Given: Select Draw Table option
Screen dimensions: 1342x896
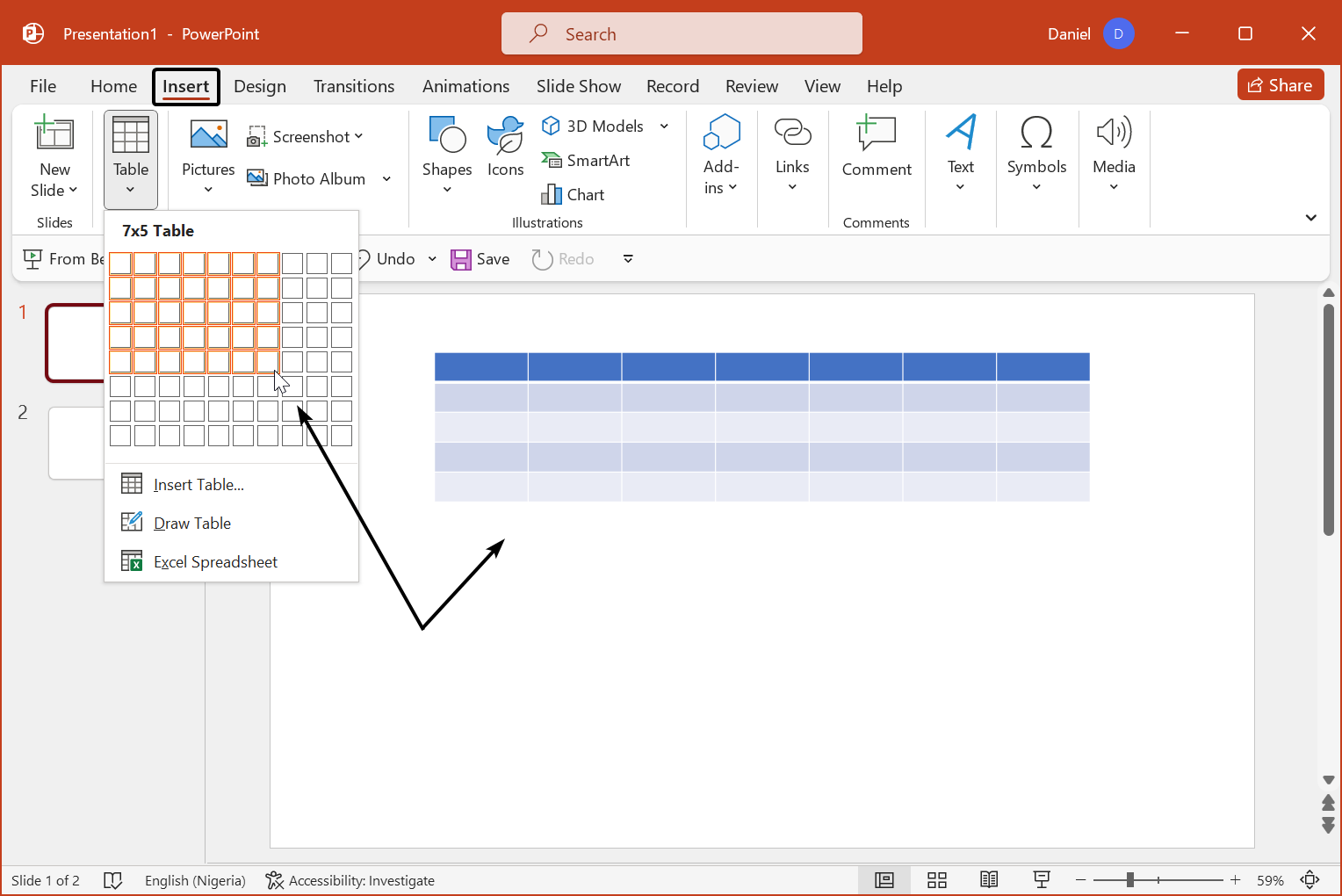Looking at the screenshot, I should point(191,524).
